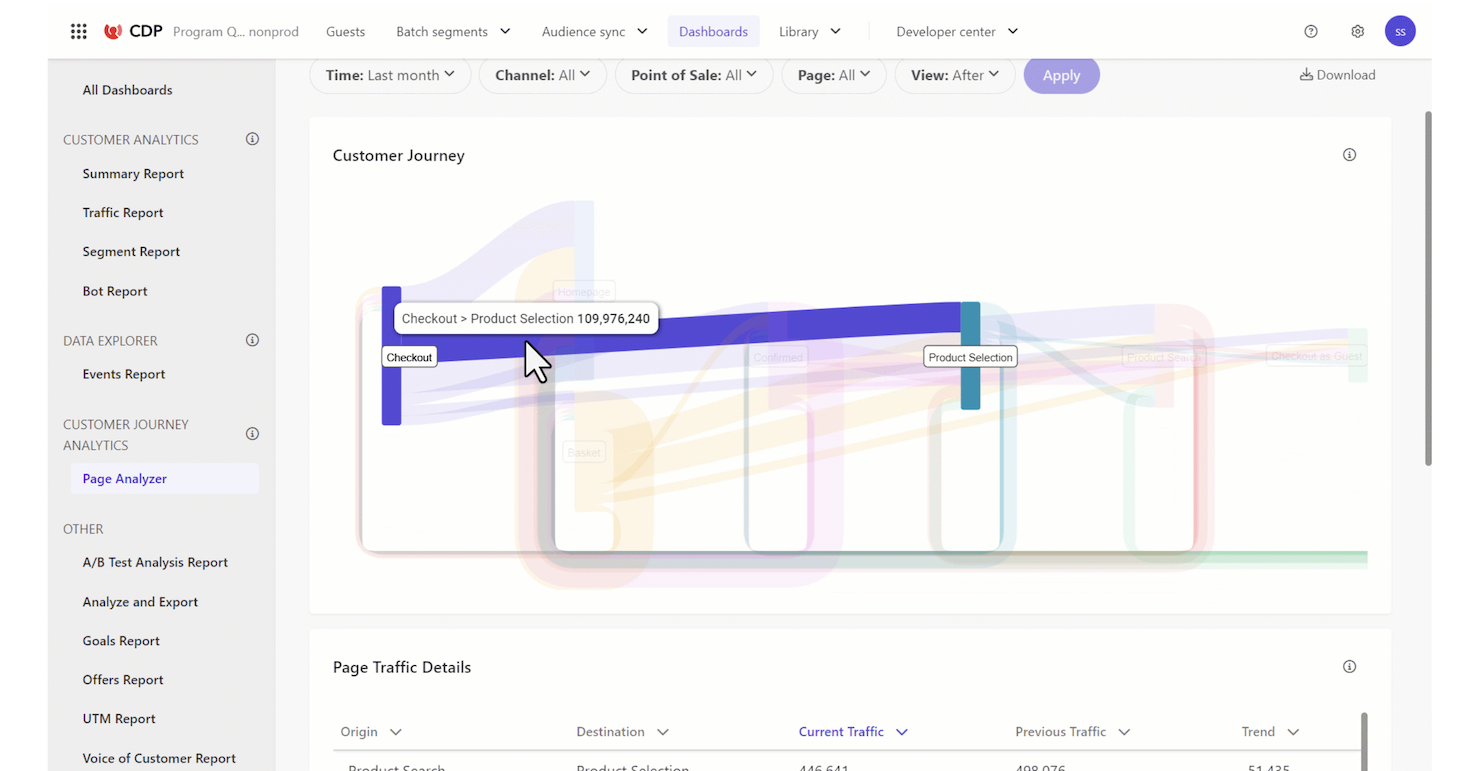This screenshot has width=1480, height=771.
Task: Open the help question-mark icon
Action: 1310,31
